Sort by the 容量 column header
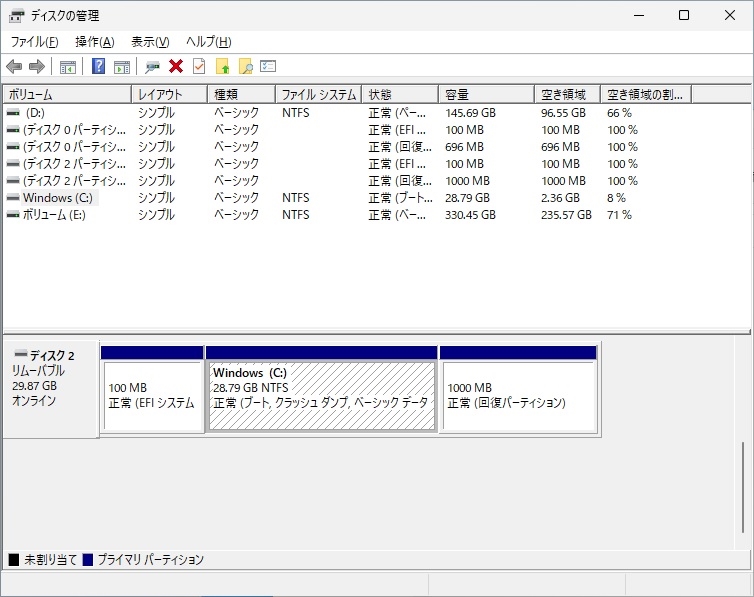Viewport: 754px width, 597px height. point(487,95)
